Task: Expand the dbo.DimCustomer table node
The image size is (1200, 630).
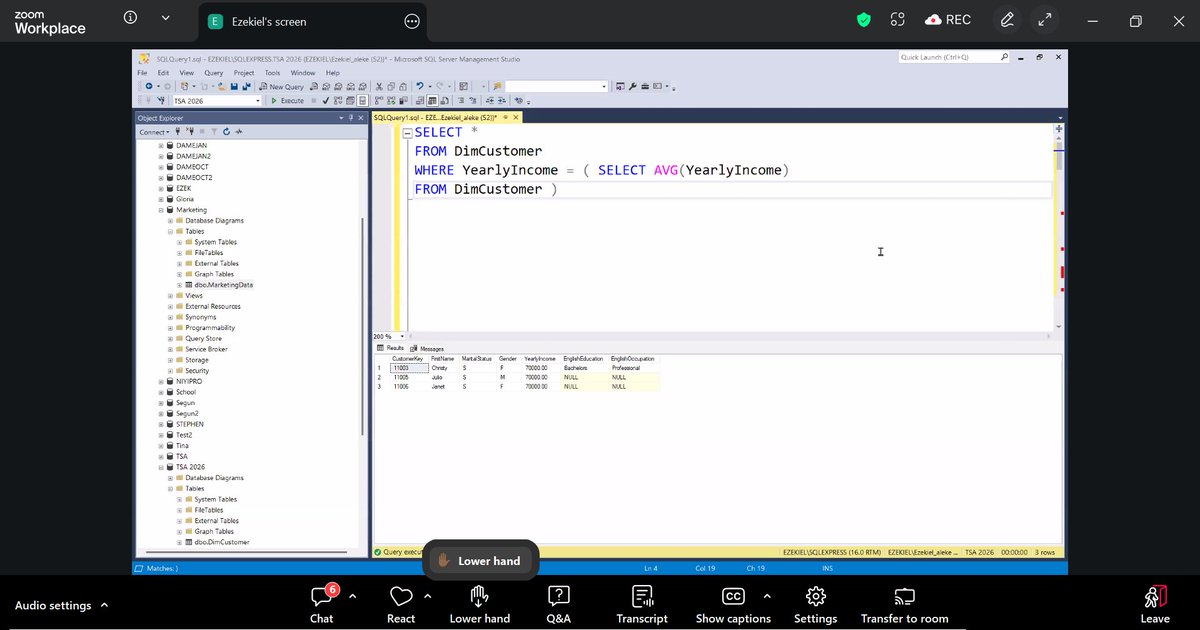Action: pyautogui.click(x=179, y=542)
